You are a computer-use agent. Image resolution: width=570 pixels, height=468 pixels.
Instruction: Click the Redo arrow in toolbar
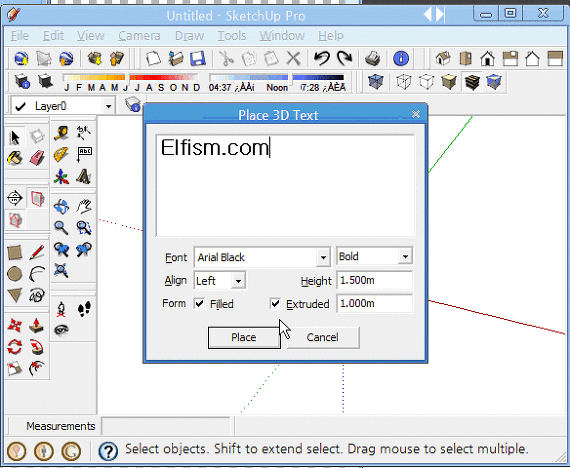345,58
